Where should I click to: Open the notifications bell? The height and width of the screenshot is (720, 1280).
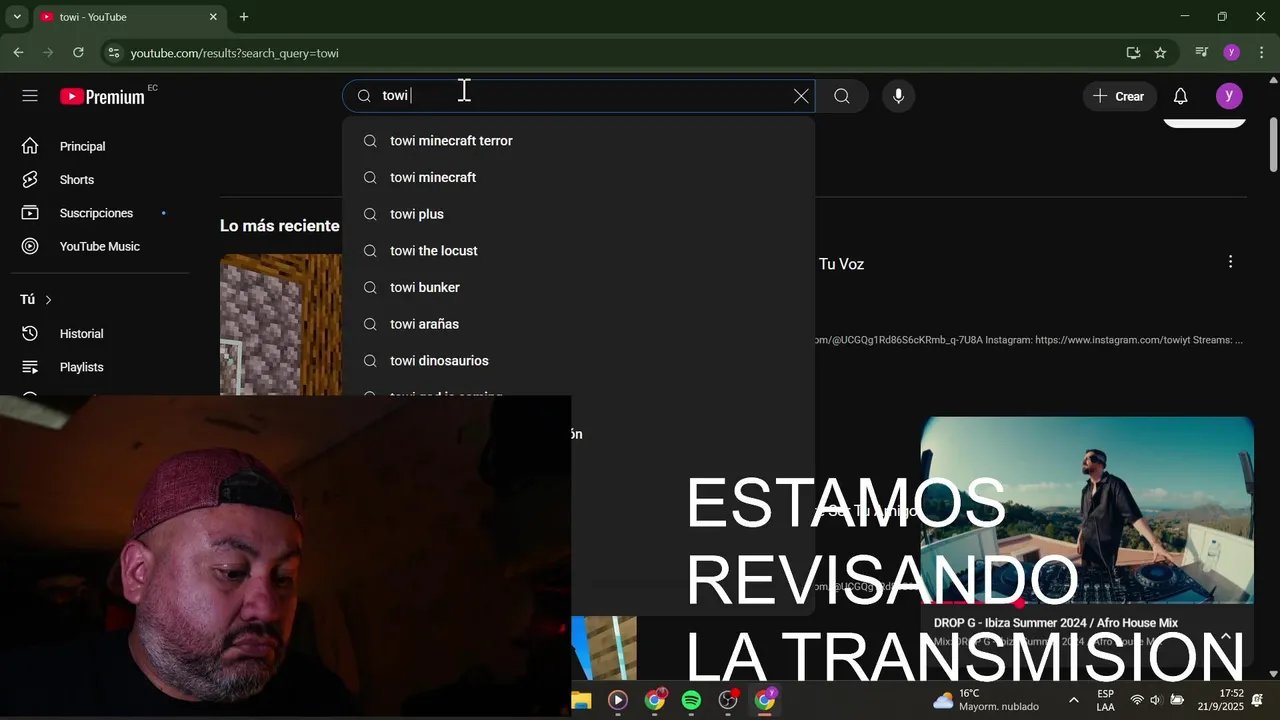1180,96
